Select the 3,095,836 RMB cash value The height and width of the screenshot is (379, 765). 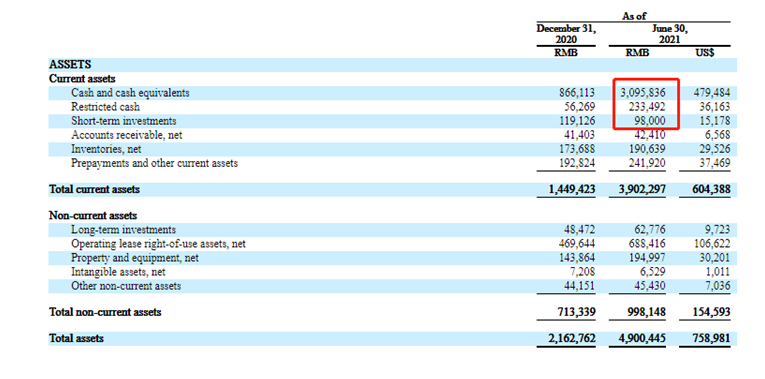pos(643,93)
